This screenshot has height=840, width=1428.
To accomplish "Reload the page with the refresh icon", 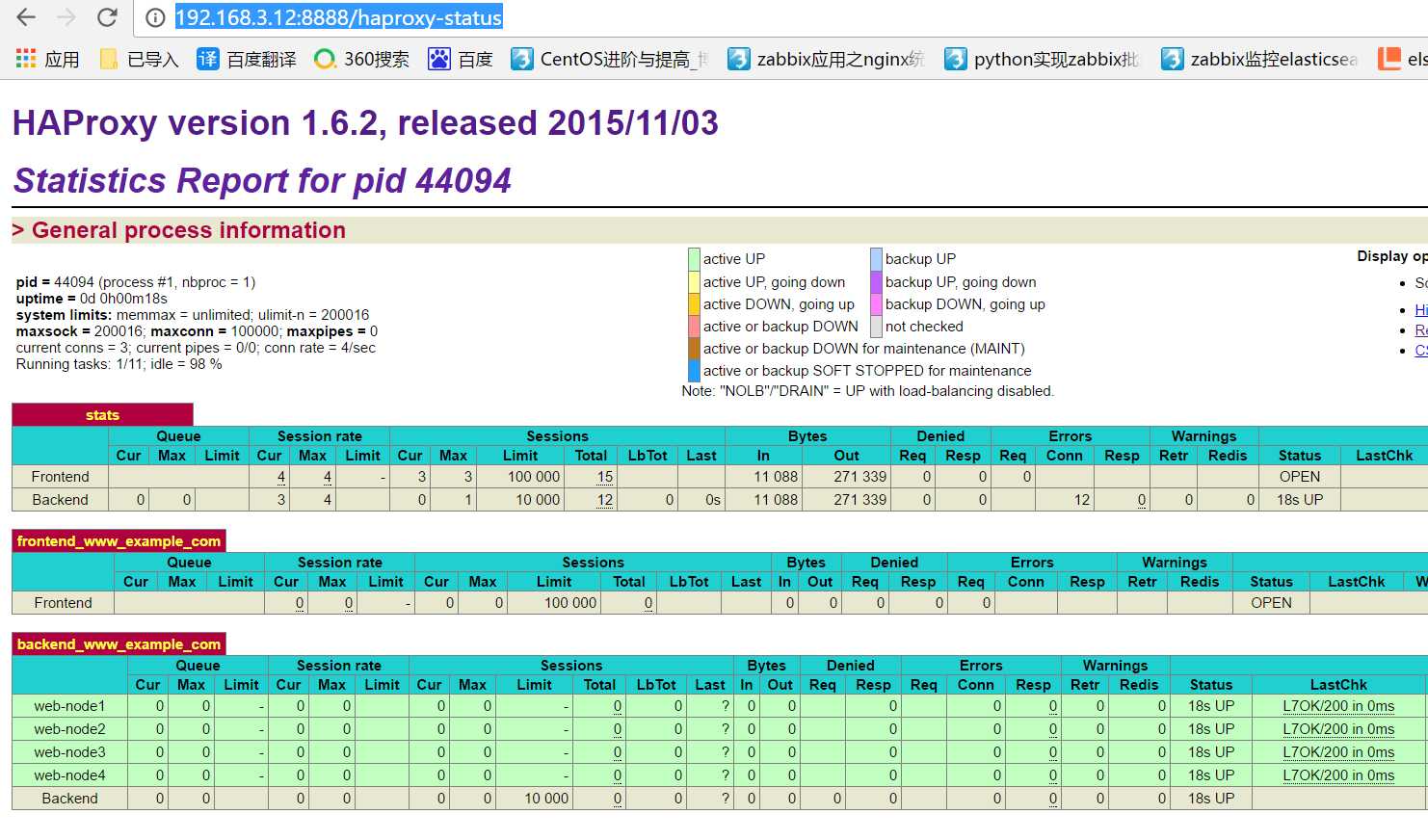I will point(107,17).
